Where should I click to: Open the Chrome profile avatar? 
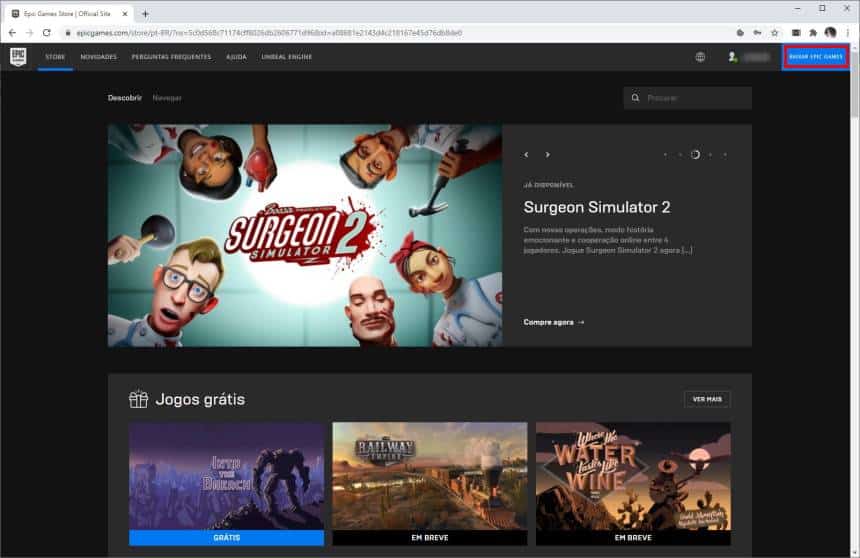tap(830, 33)
